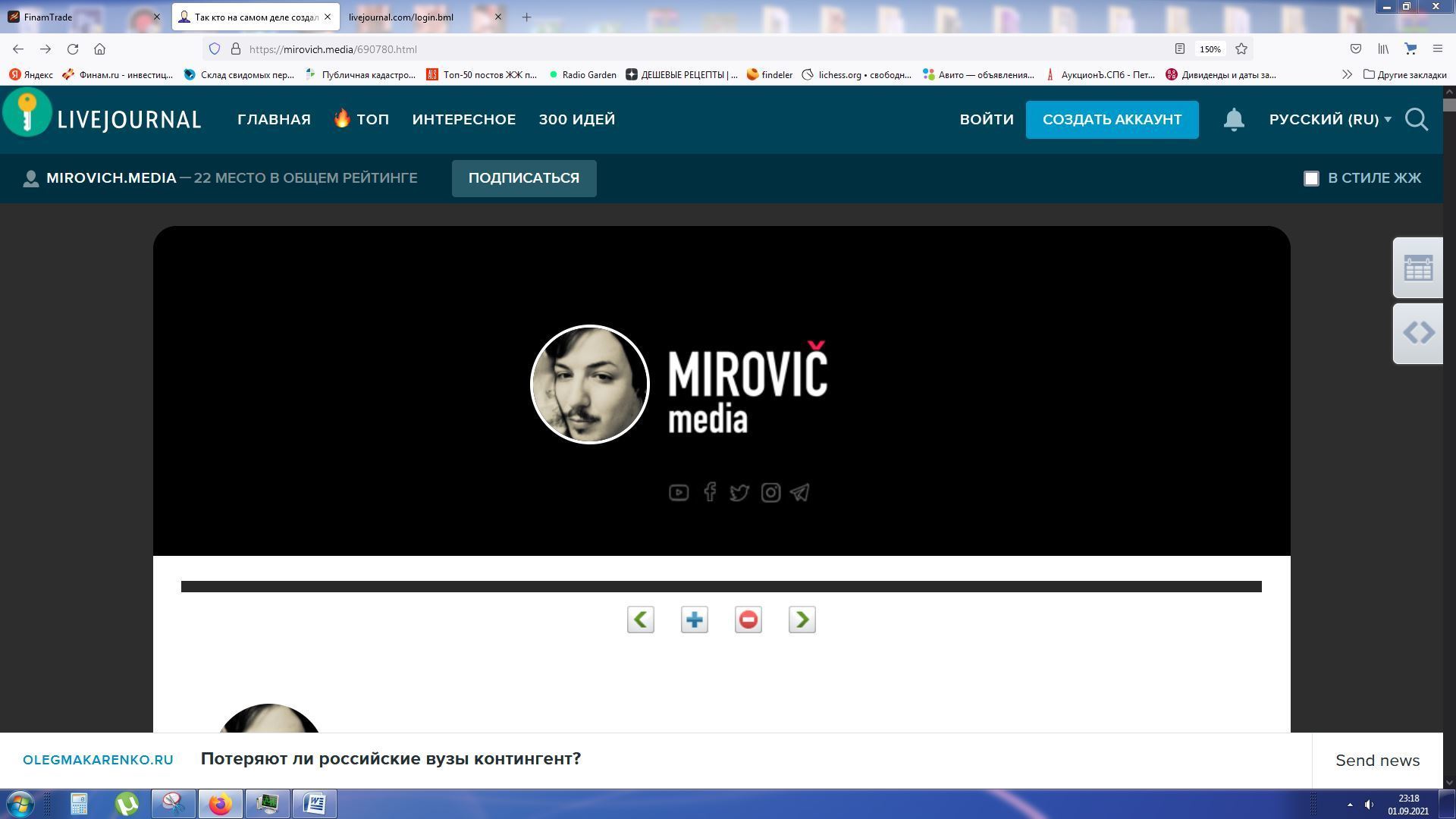Go to previous entry with green left arrow

641,620
